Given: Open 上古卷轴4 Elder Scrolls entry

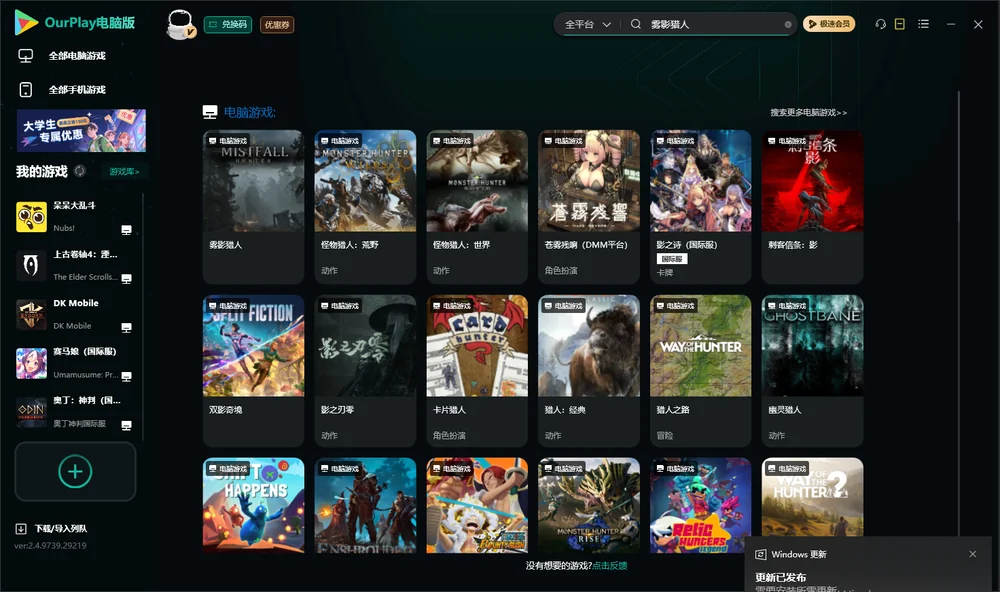Looking at the screenshot, I should [x=76, y=266].
